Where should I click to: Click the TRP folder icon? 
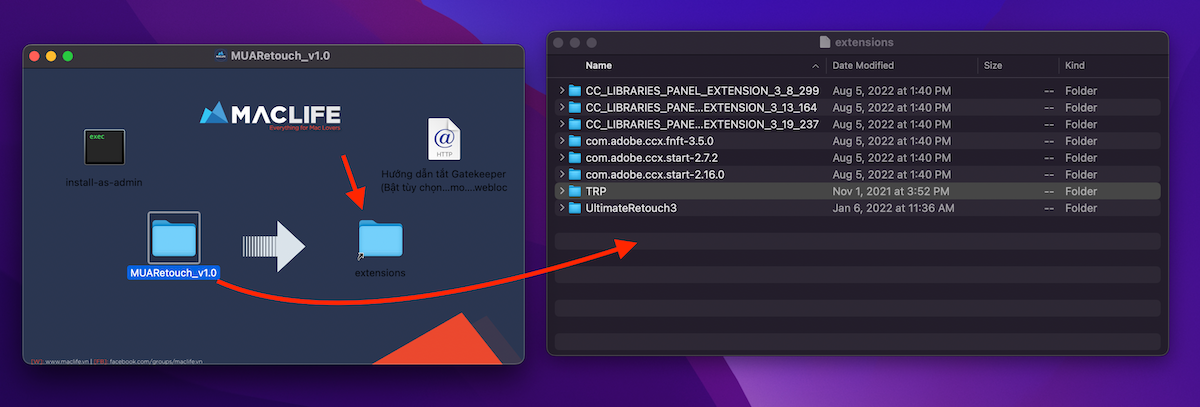(x=575, y=191)
